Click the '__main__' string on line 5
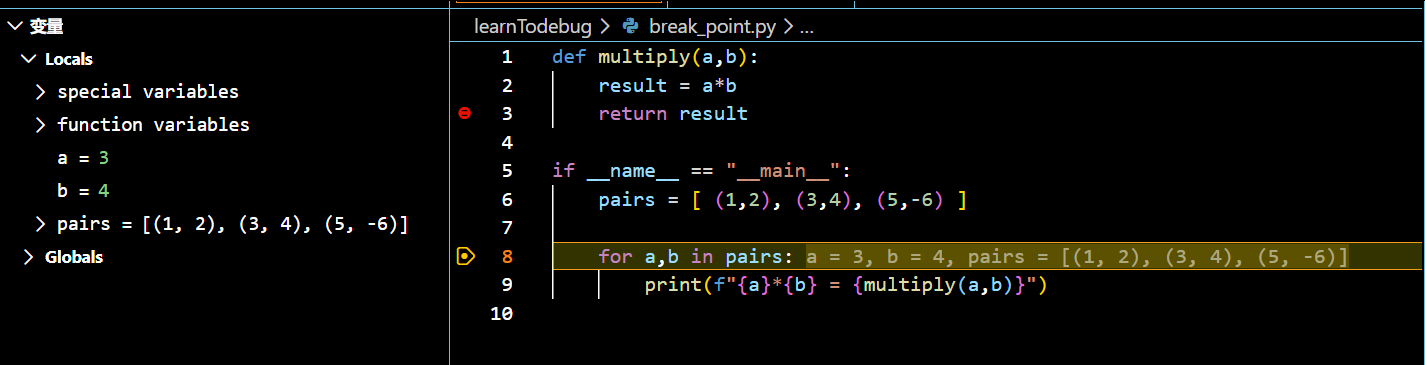Viewport: 1425px width, 365px height. [x=782, y=171]
